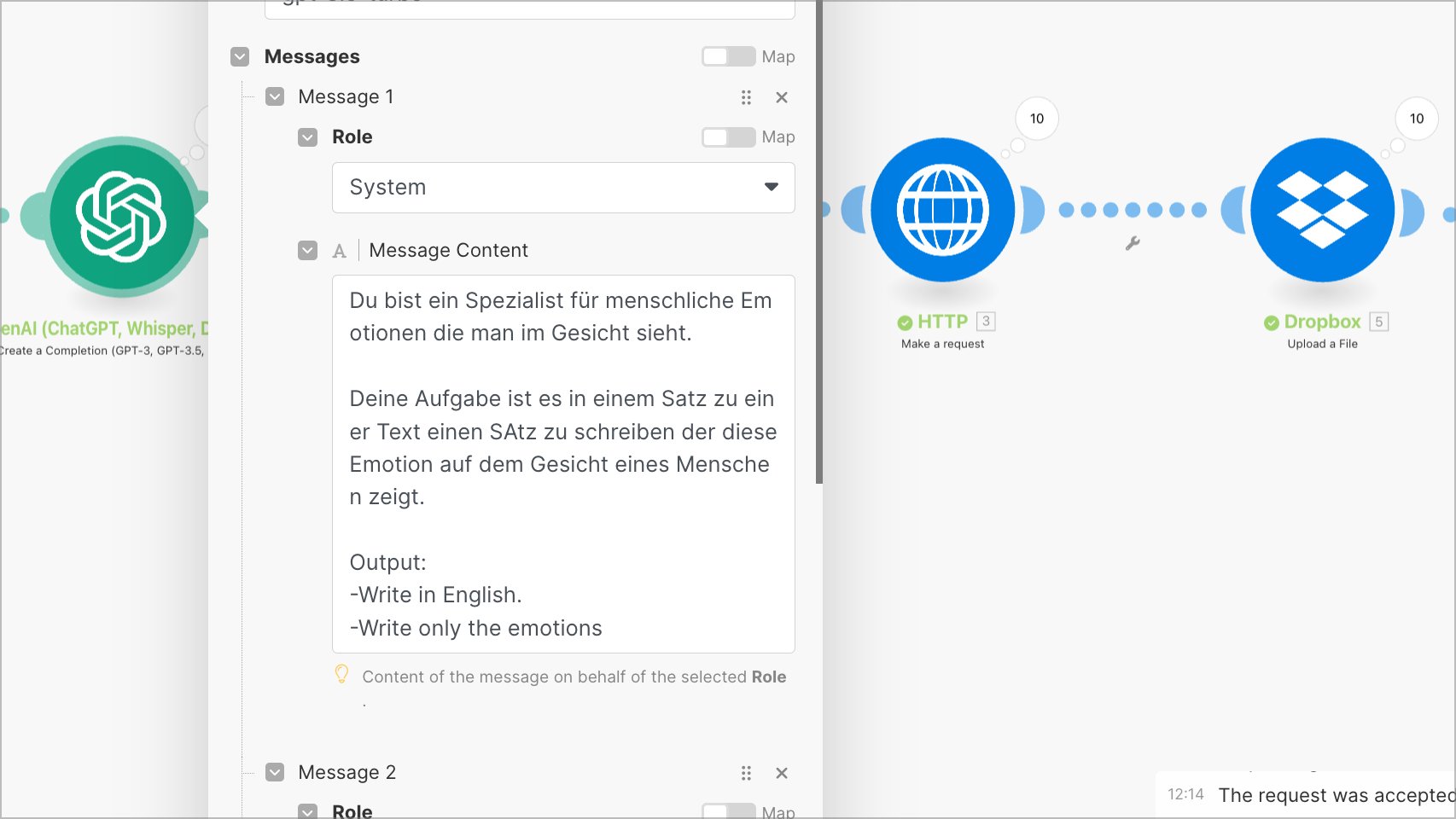Click the panel's vertical scrollbar
This screenshot has height=819, width=1456.
click(x=819, y=242)
